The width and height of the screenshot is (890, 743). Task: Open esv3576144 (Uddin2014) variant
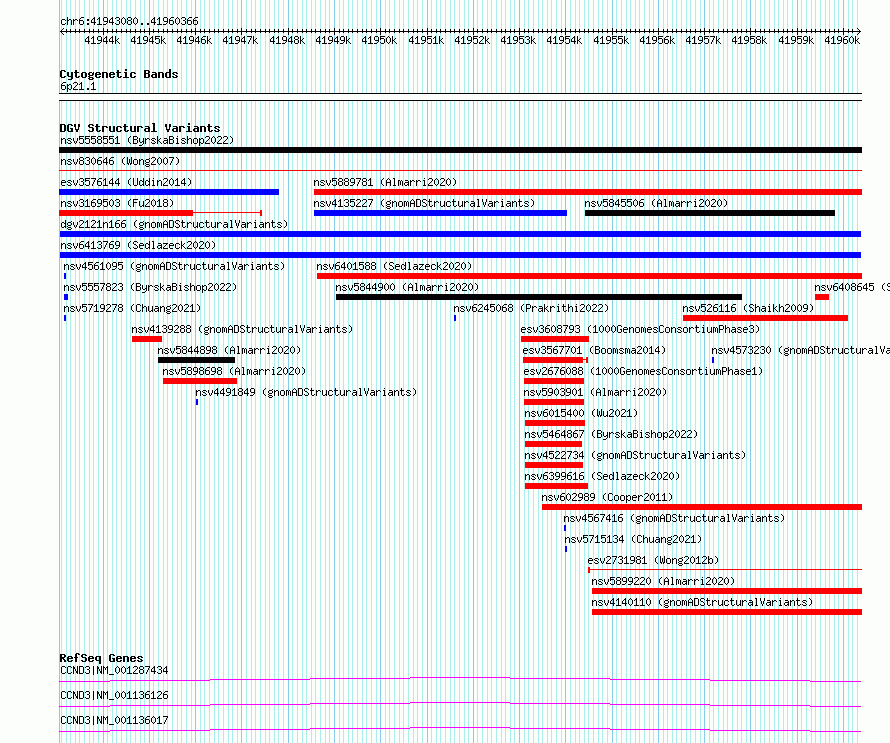pyautogui.click(x=126, y=182)
